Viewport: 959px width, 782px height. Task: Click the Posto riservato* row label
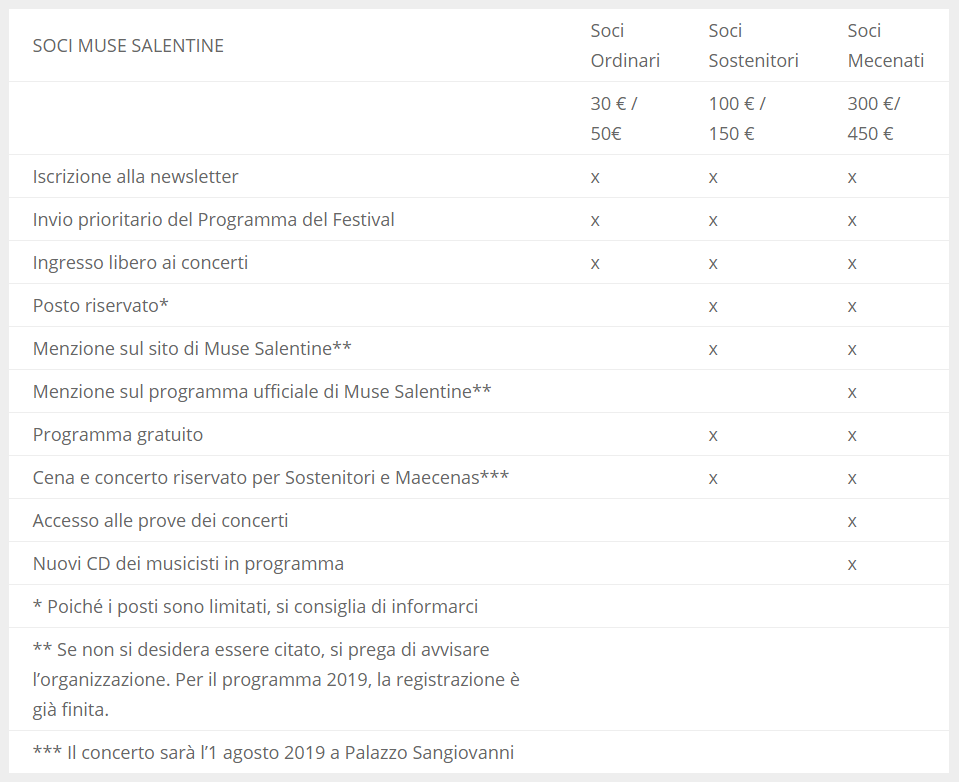point(100,306)
